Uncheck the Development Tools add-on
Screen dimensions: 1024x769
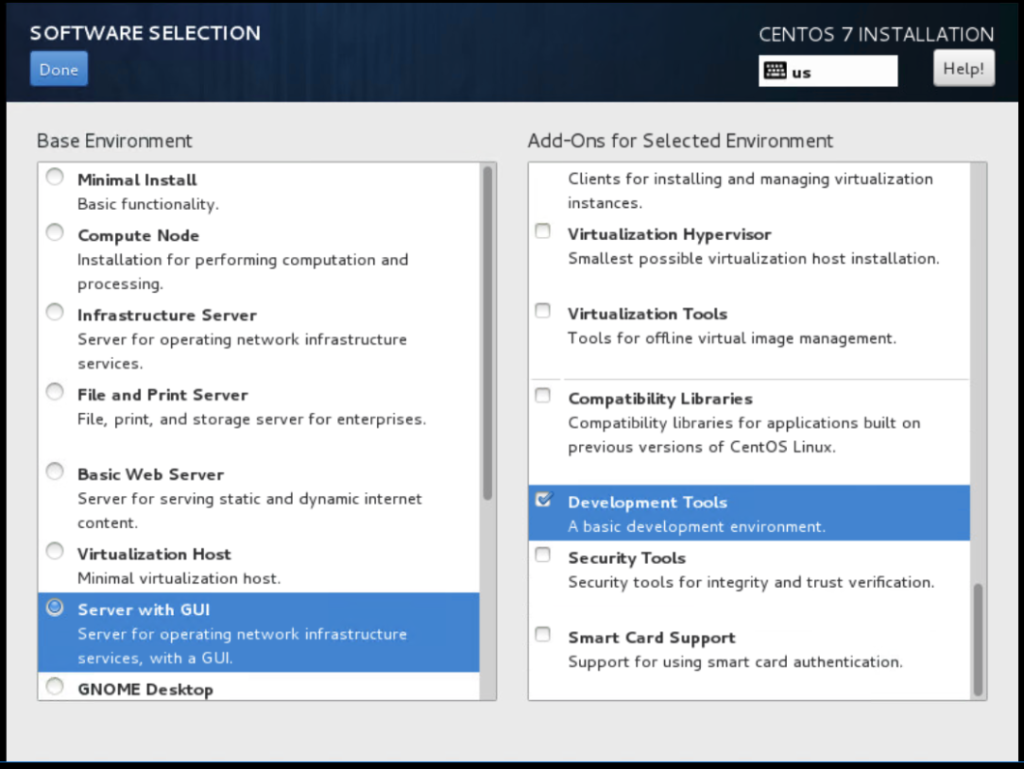[543, 500]
